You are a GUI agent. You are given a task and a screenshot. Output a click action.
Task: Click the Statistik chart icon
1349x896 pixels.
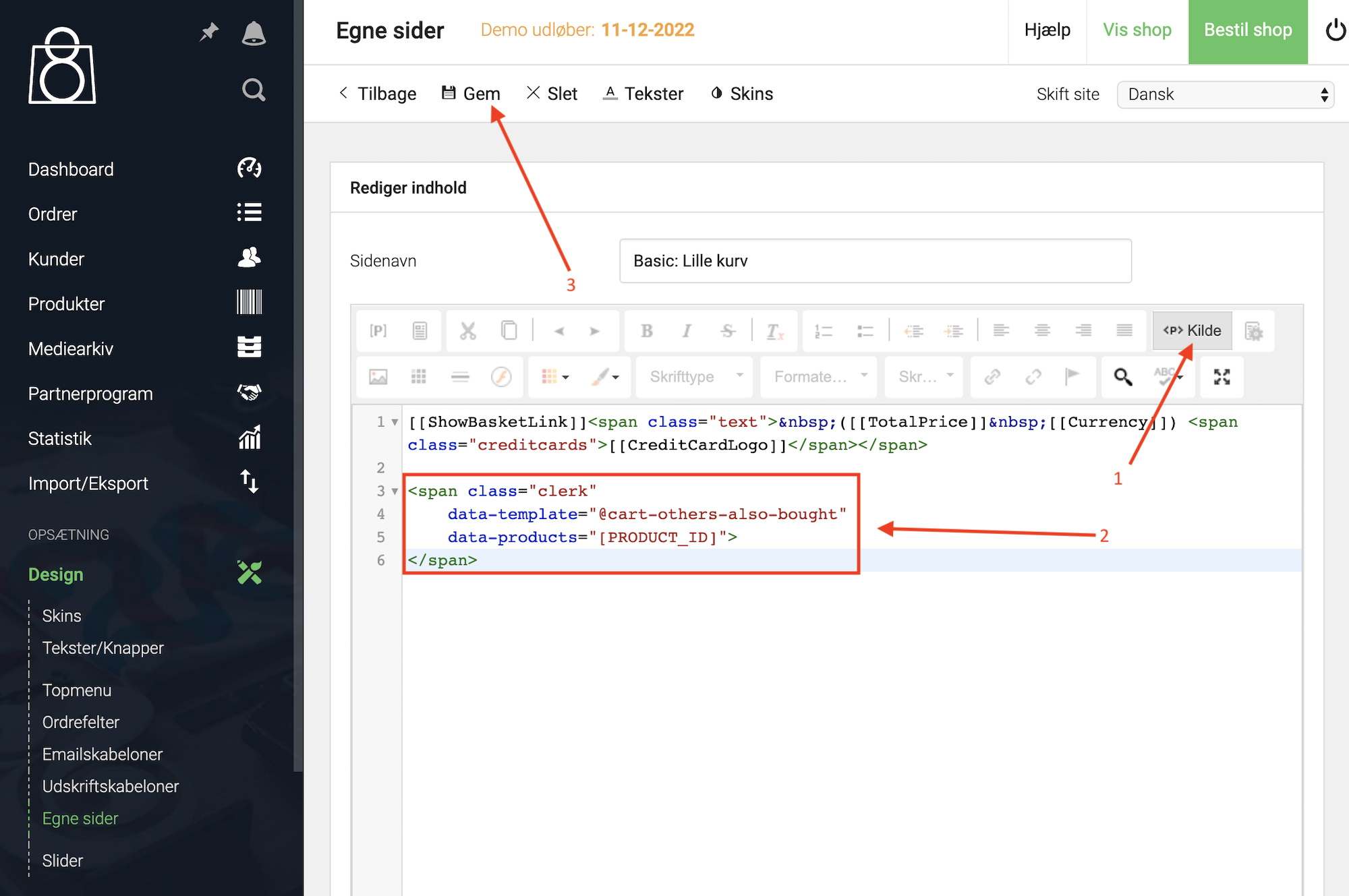(x=249, y=438)
